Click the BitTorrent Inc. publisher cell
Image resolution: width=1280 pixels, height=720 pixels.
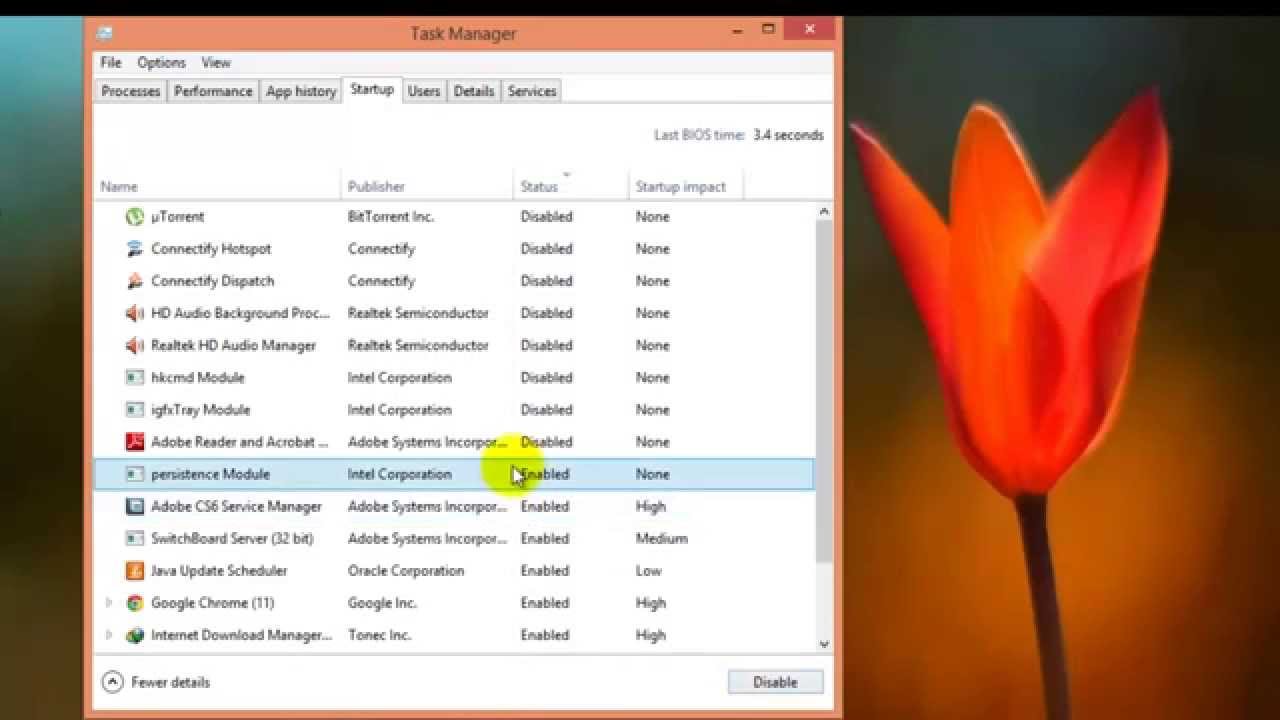tap(391, 216)
